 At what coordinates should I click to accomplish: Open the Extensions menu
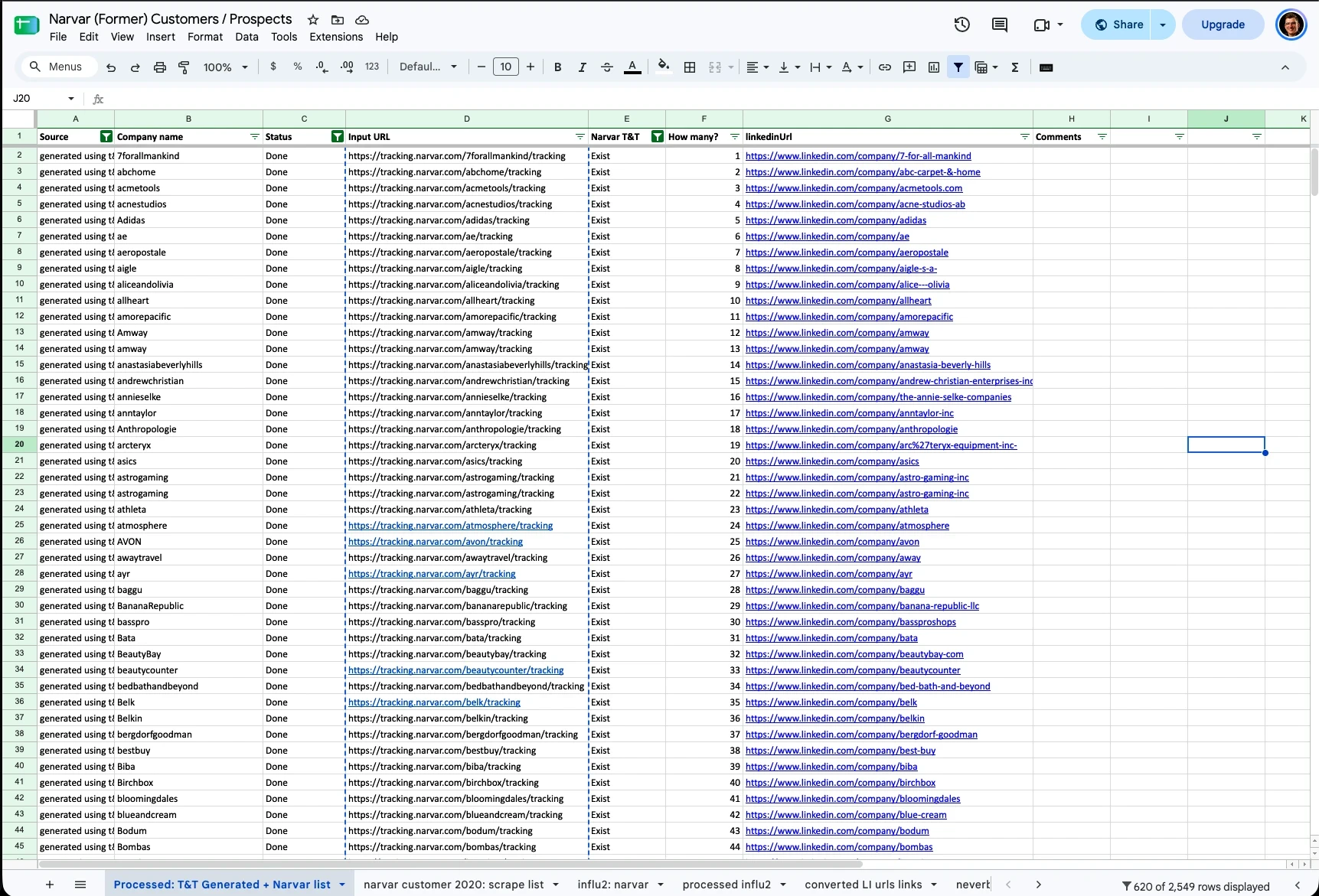pos(336,37)
